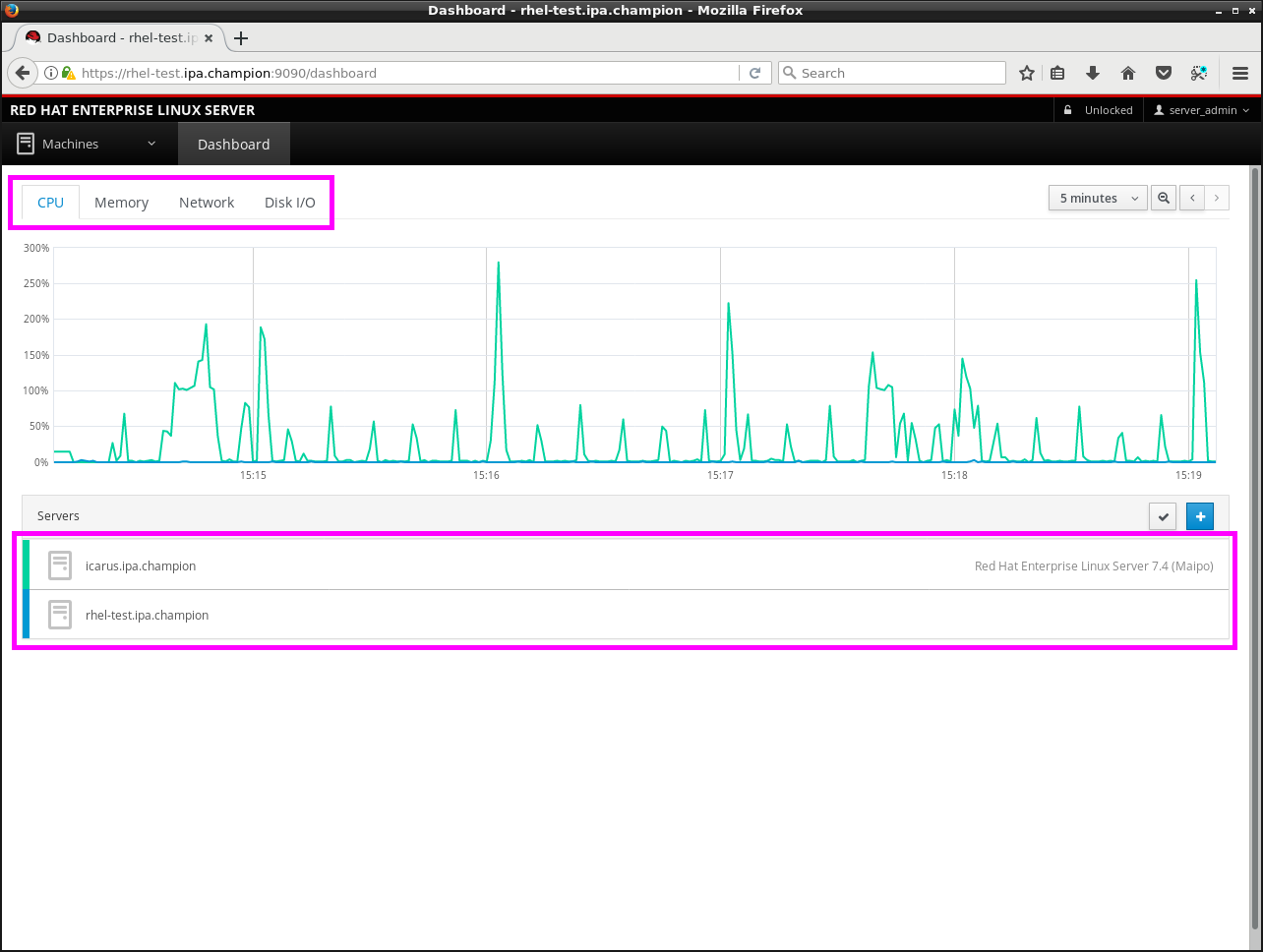Image resolution: width=1263 pixels, height=952 pixels.
Task: Click the 15:18 time label on graph
Action: click(x=954, y=475)
